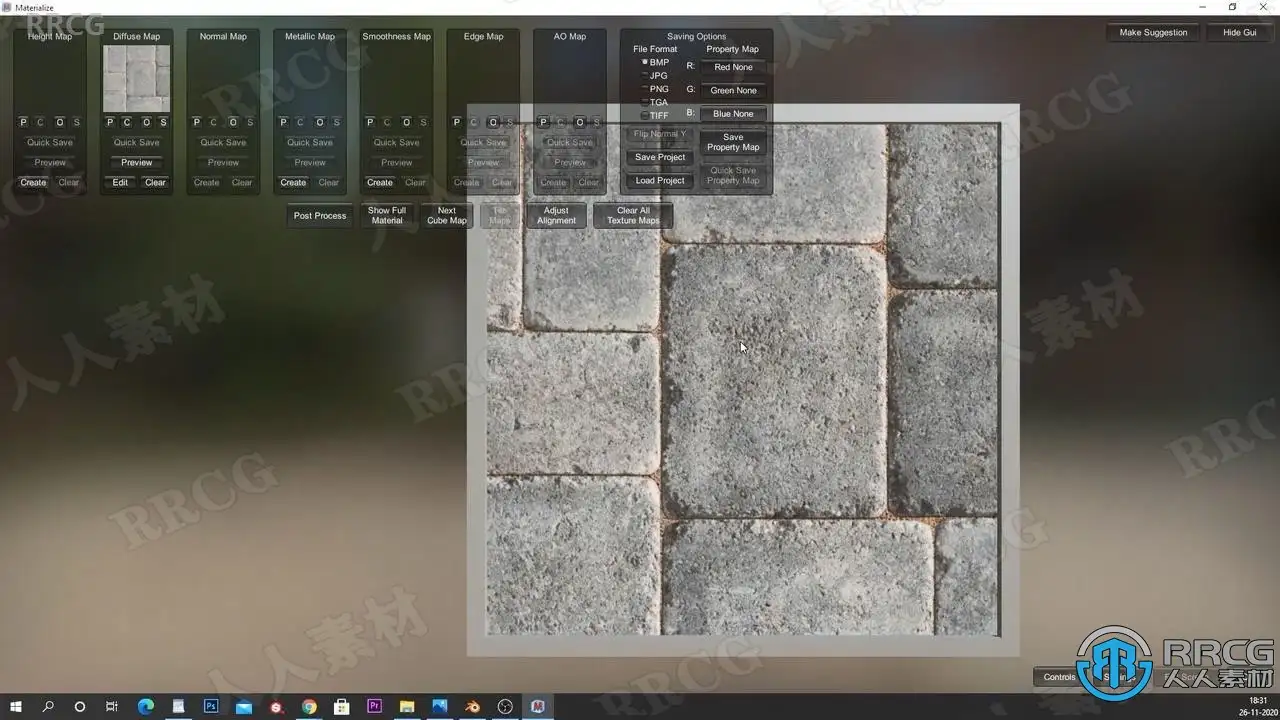Select PNG file format
This screenshot has height=720, width=1280.
[656, 89]
